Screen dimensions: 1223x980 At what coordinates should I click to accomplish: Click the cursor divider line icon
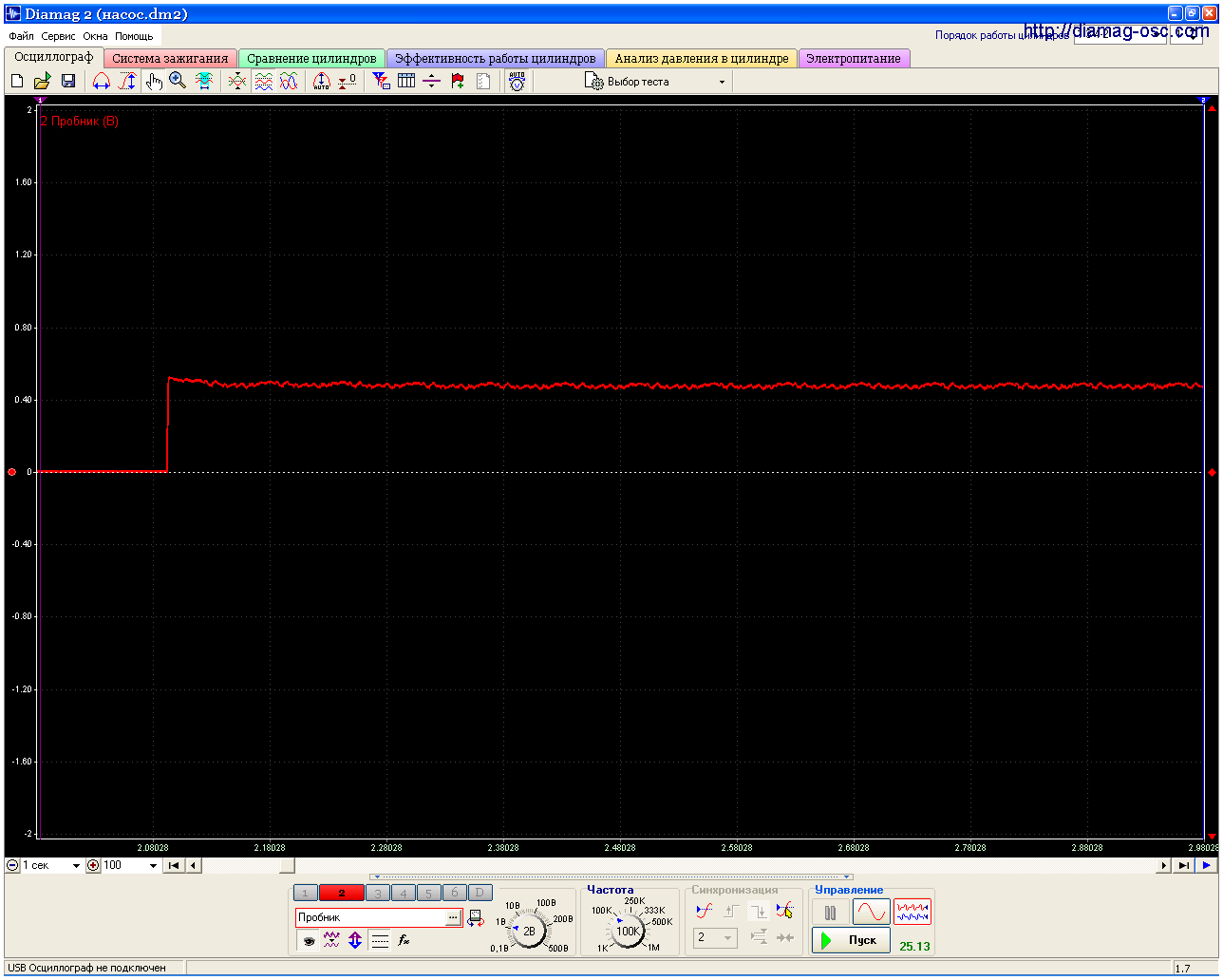click(432, 82)
